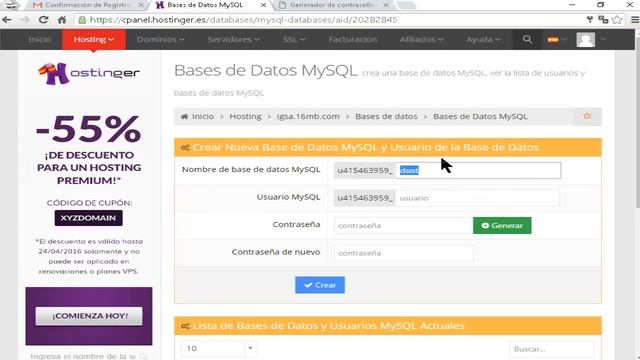Switch to Generador de contraseñas tab
This screenshot has width=640, height=360.
tap(331, 5)
